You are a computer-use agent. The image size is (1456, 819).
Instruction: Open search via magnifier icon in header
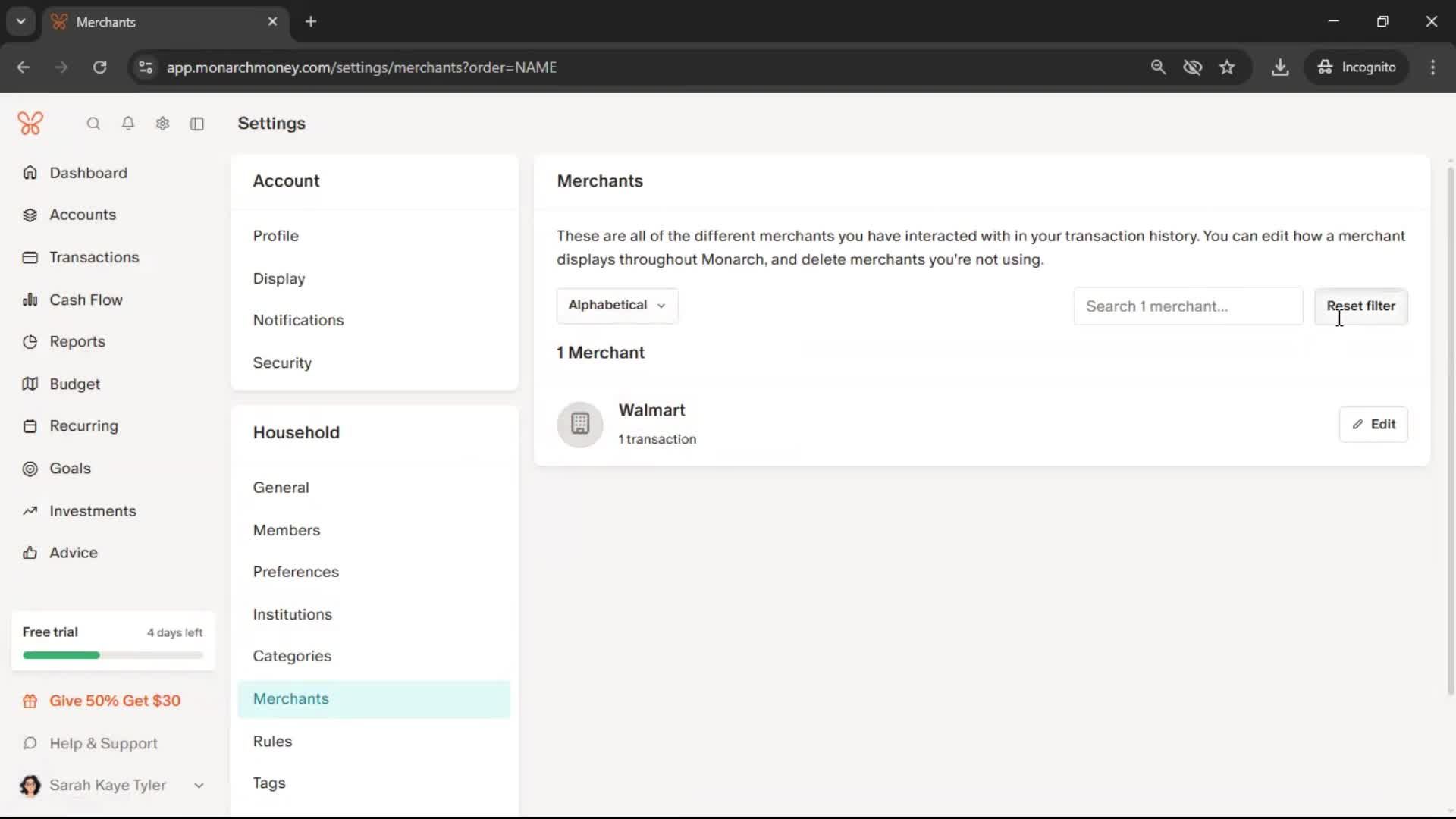(x=93, y=124)
